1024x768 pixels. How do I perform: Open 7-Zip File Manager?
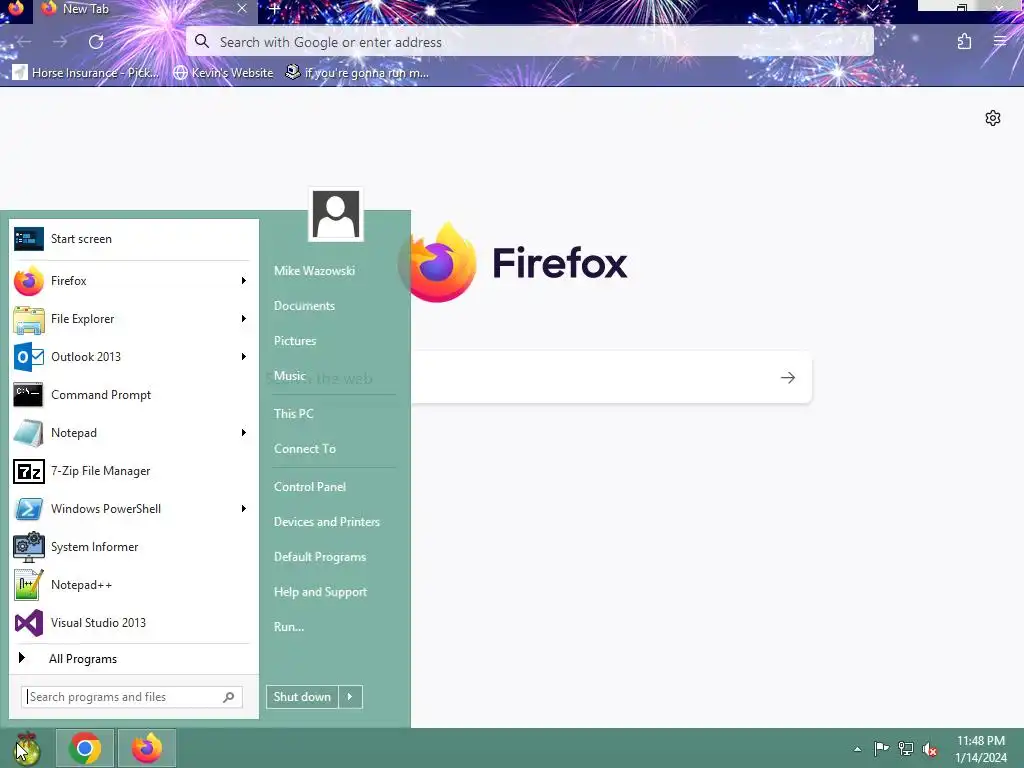pos(131,471)
